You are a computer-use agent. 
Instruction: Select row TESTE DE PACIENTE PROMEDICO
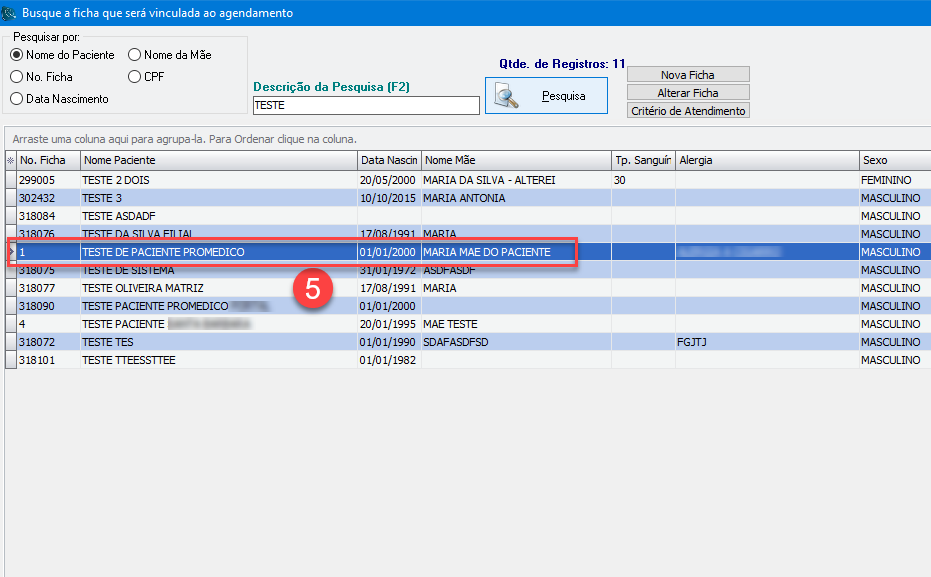click(x=218, y=252)
